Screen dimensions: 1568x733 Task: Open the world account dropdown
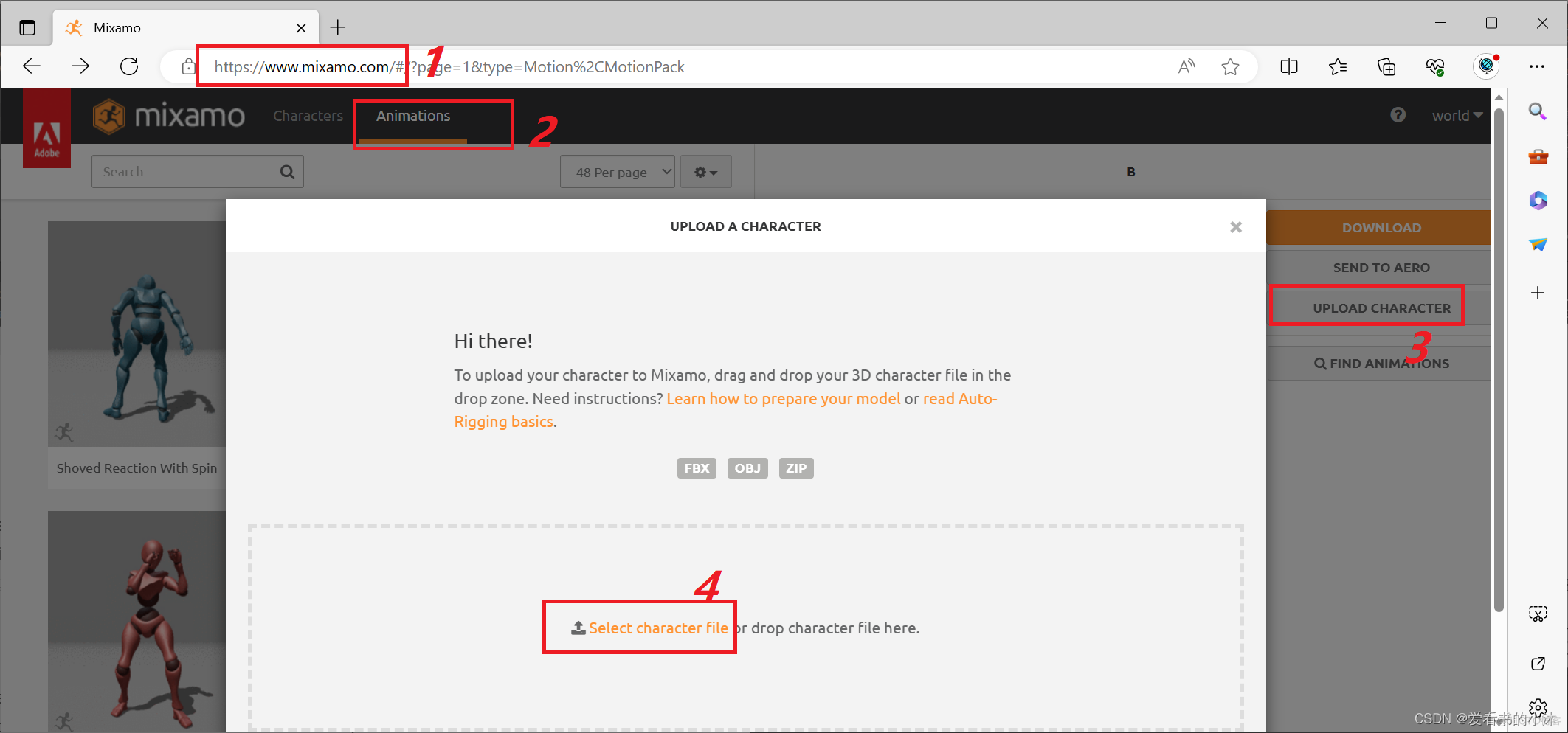tap(1457, 116)
